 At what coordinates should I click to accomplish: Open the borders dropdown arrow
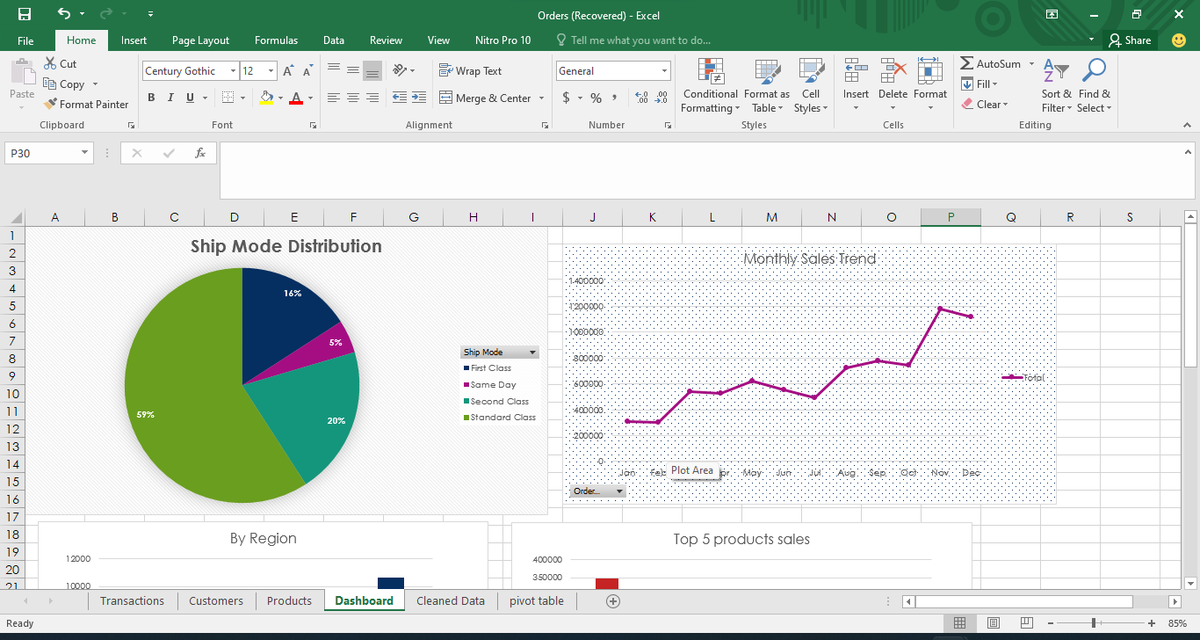pos(245,98)
